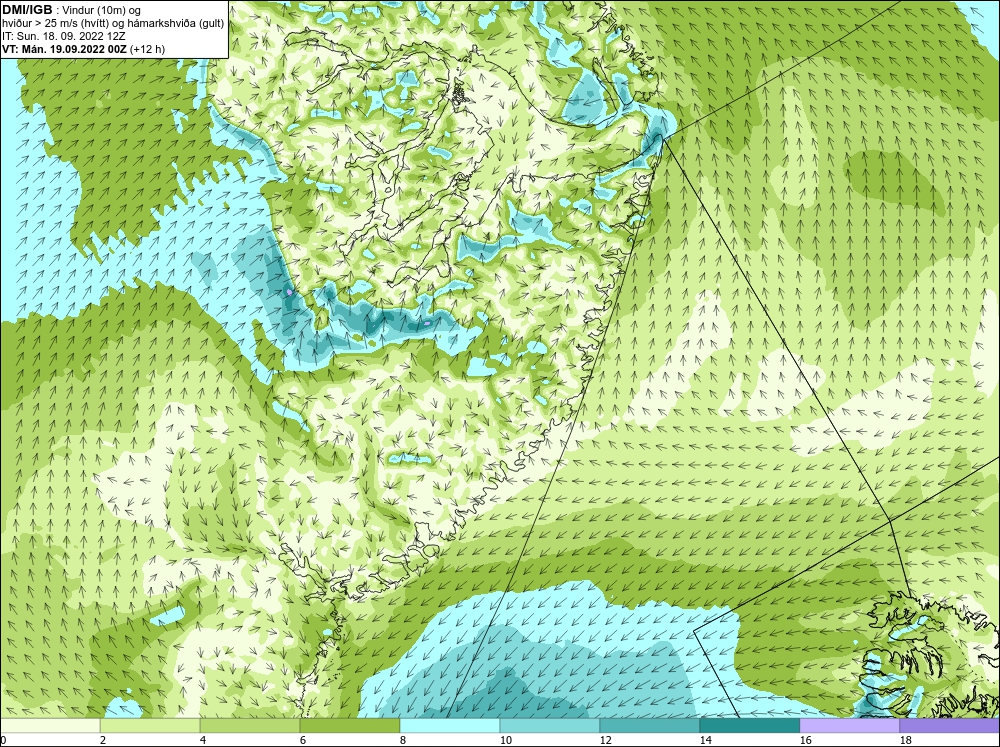Click the 0–2 m/s pale cream legend swatch

pyautogui.click(x=50, y=726)
